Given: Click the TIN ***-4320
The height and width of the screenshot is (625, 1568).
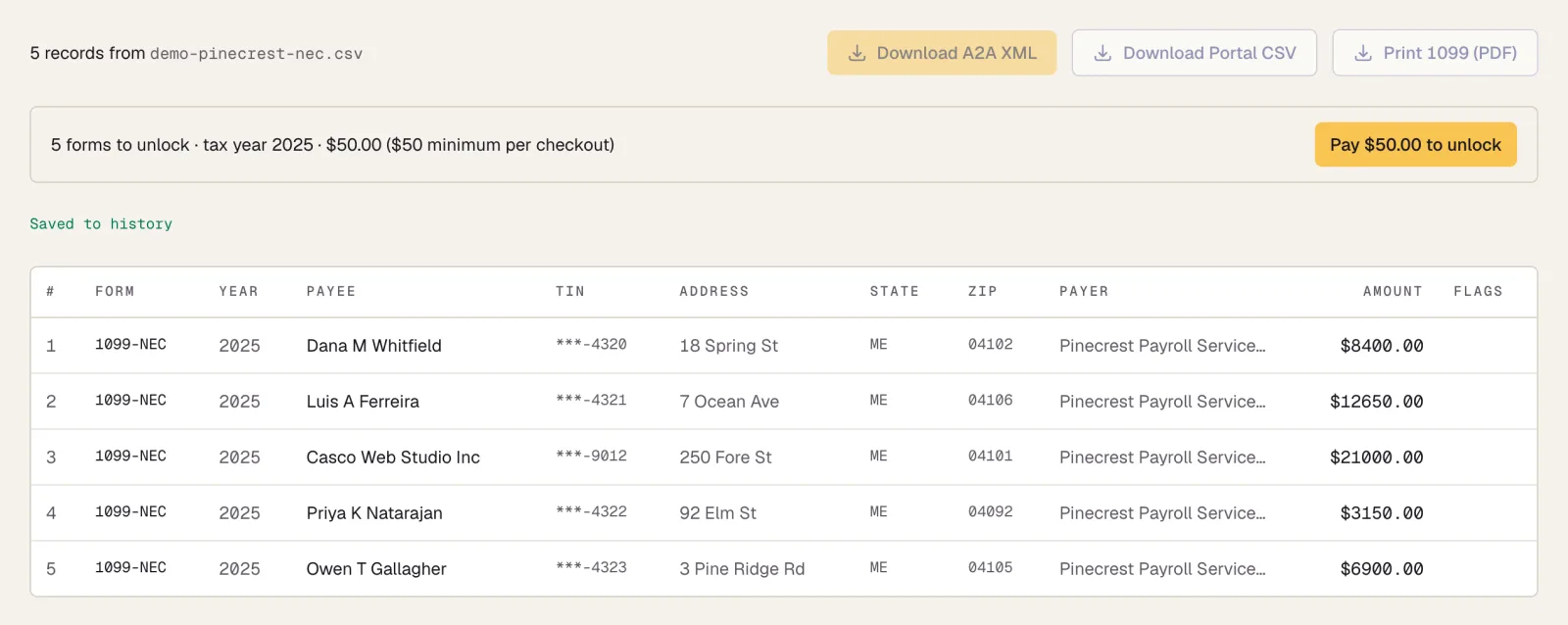Looking at the screenshot, I should tap(591, 345).
